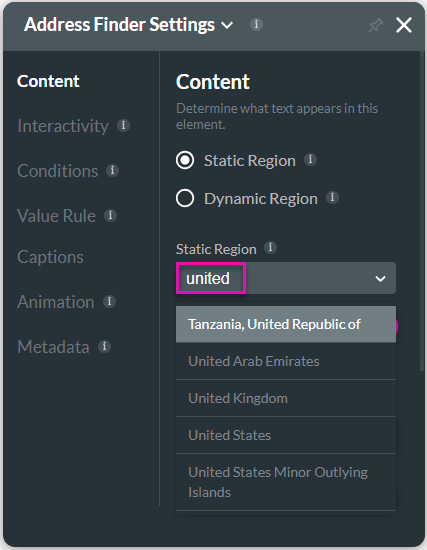The image size is (427, 550).
Task: Open the Metadata tab
Action: click(53, 347)
